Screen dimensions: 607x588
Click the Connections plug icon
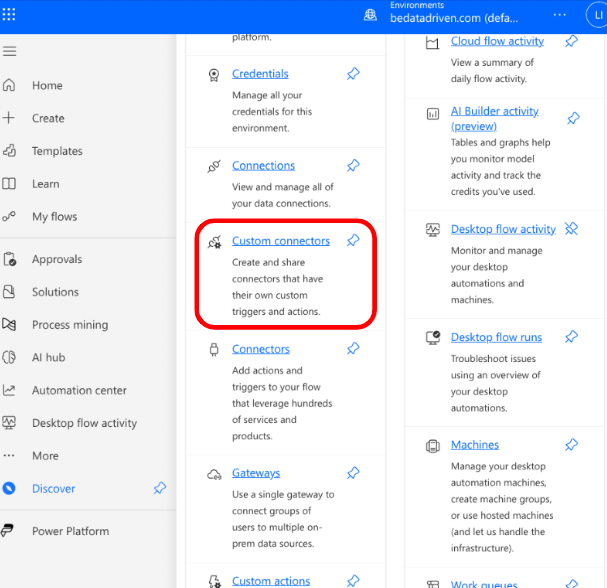pyautogui.click(x=214, y=166)
